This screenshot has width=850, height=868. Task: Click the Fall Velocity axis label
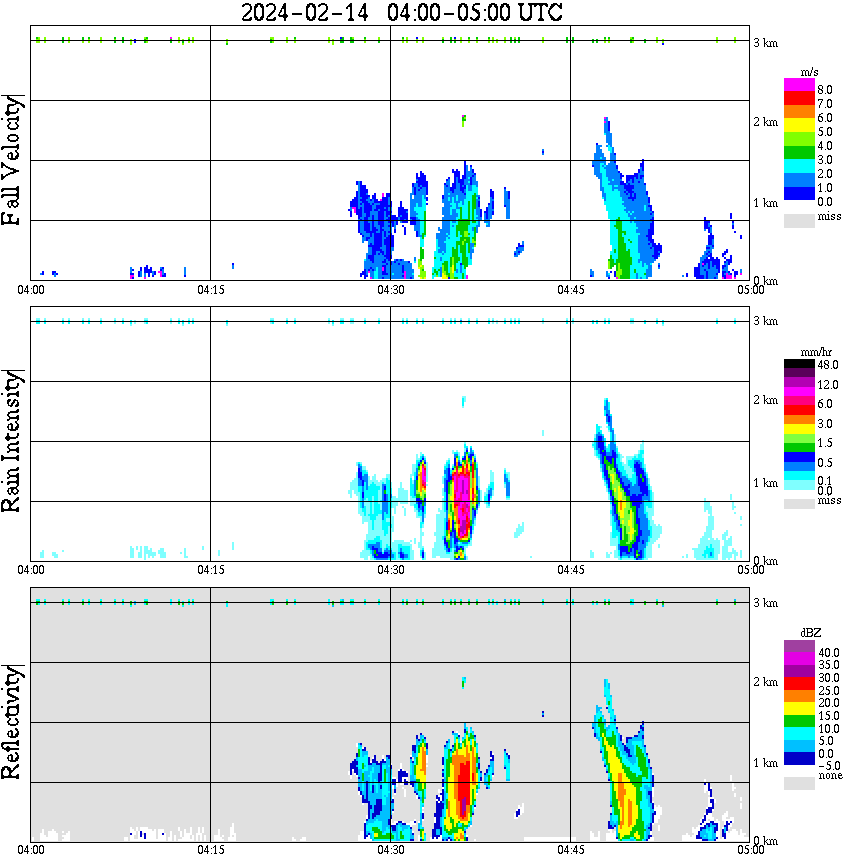pos(11,160)
